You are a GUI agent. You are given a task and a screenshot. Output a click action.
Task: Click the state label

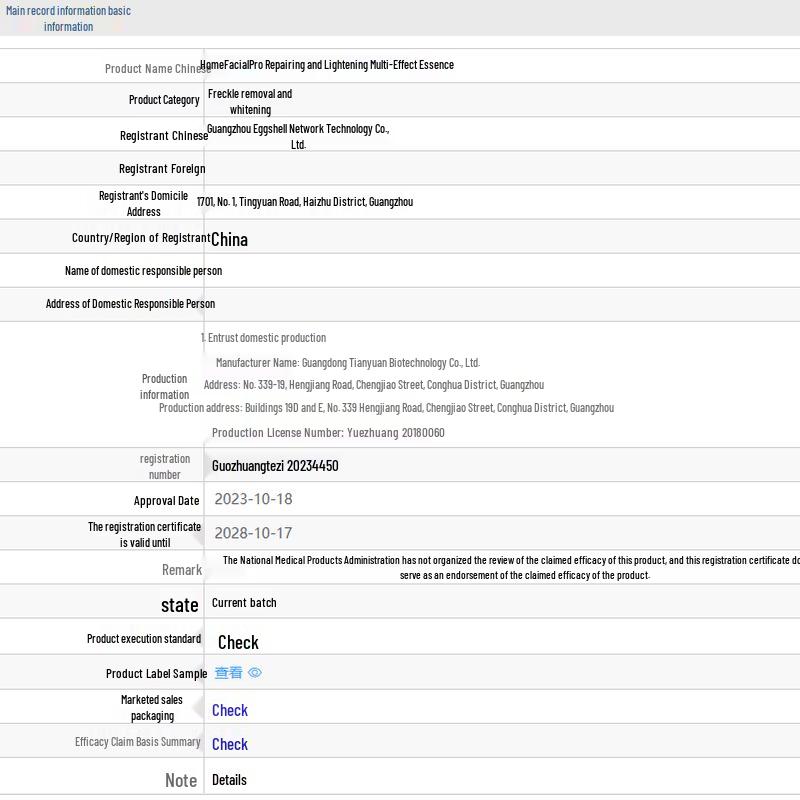[180, 605]
